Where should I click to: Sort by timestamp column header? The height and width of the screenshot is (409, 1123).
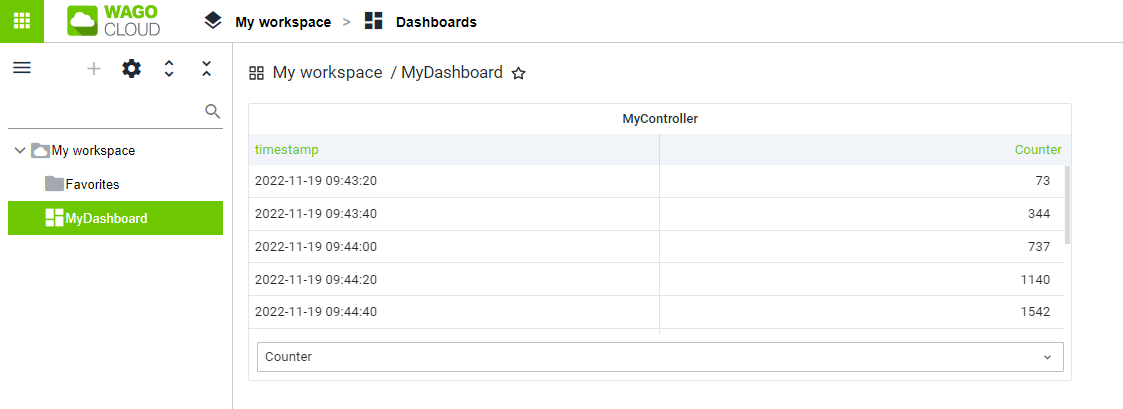[x=286, y=150]
